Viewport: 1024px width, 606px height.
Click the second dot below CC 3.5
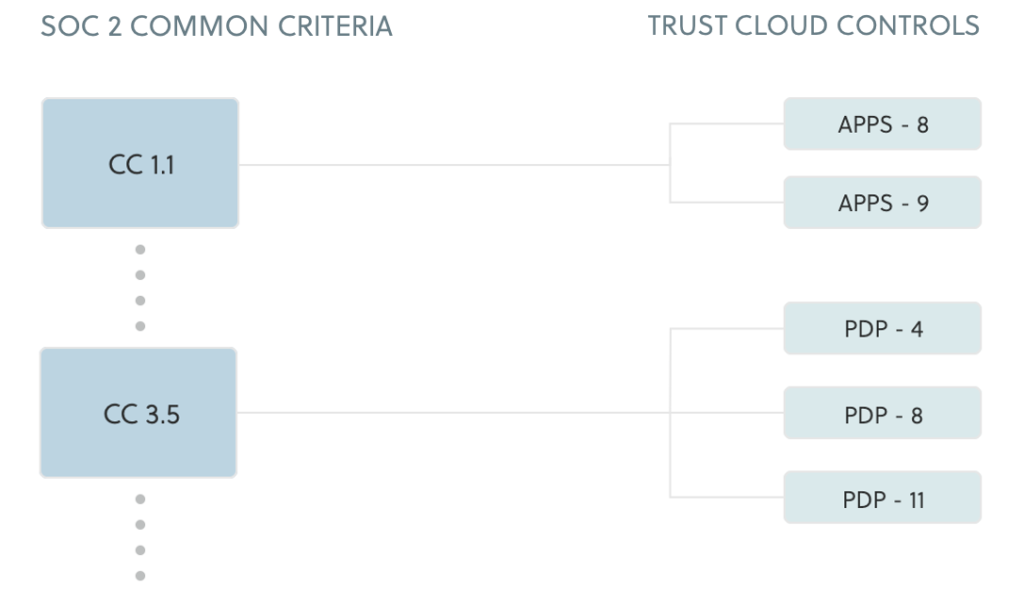(x=140, y=524)
